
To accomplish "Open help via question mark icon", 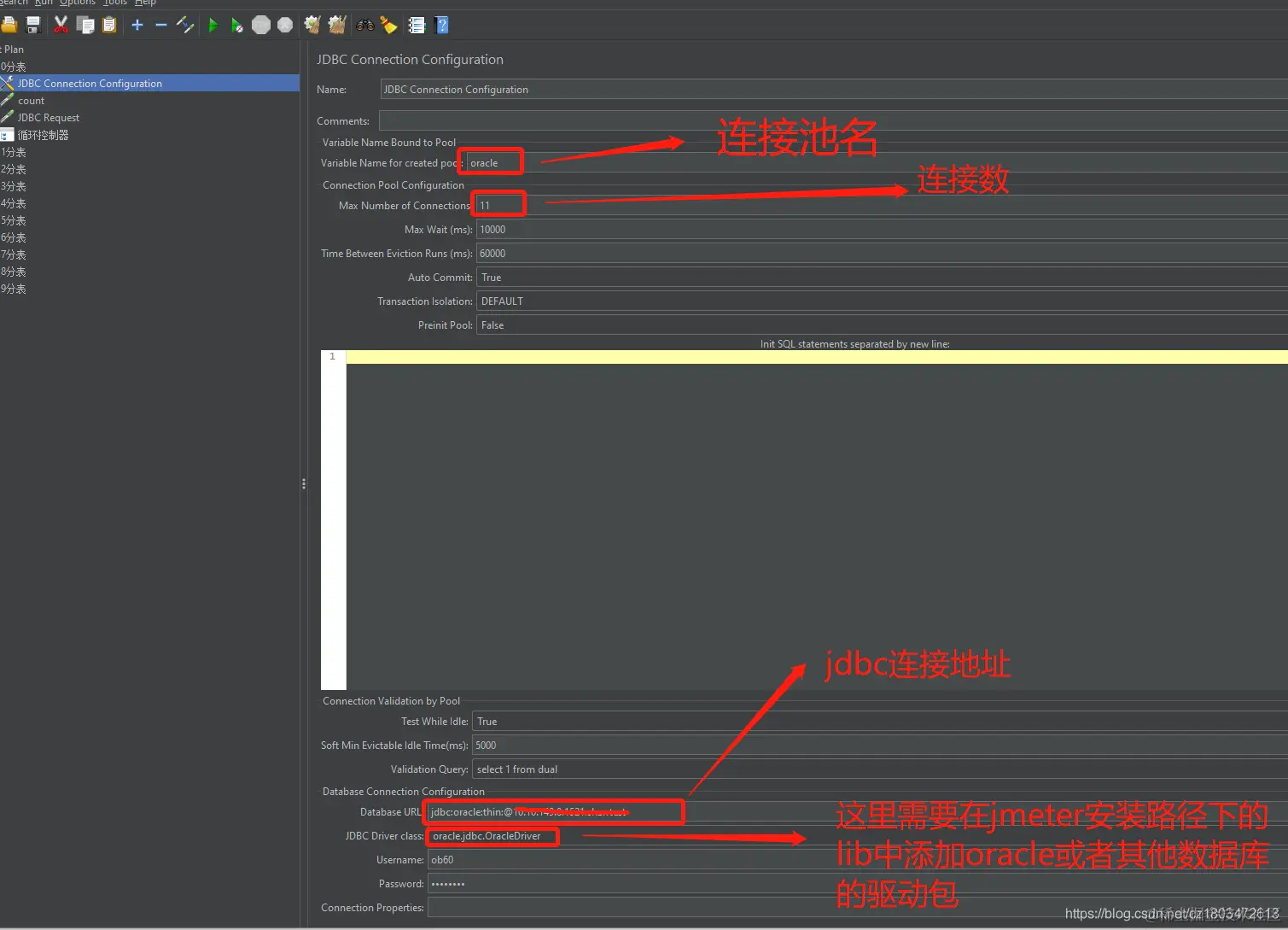I will [x=442, y=25].
